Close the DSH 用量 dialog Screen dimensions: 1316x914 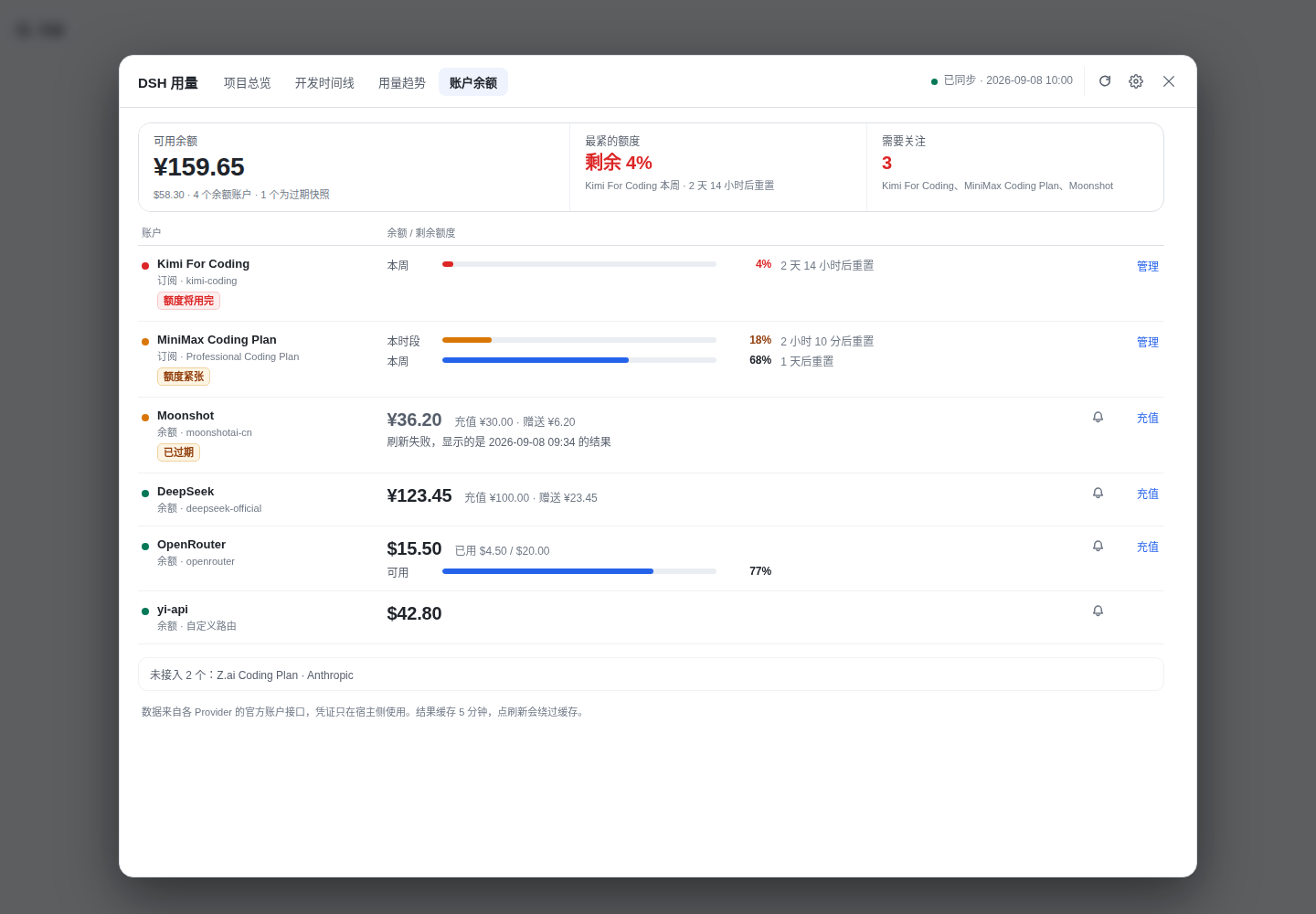click(x=1169, y=81)
